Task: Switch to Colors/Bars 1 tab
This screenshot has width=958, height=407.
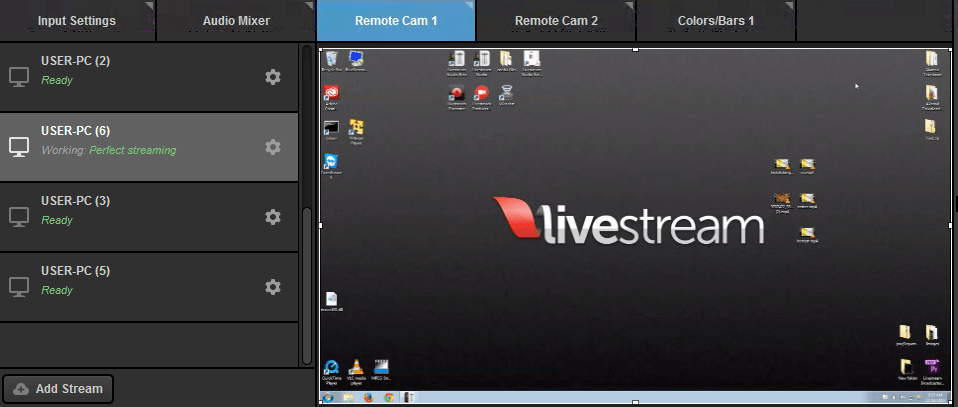Action: point(715,20)
